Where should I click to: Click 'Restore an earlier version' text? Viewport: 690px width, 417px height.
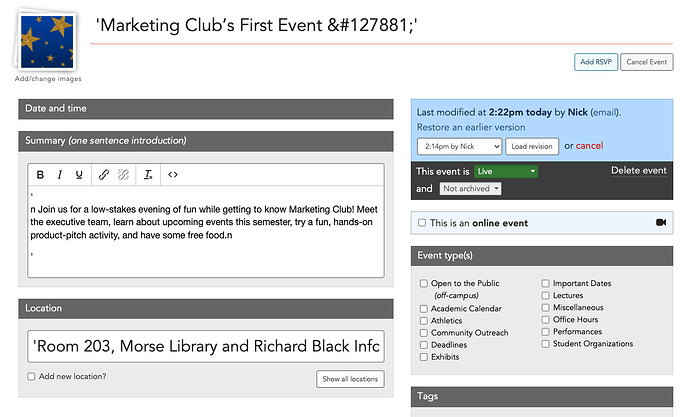point(471,127)
